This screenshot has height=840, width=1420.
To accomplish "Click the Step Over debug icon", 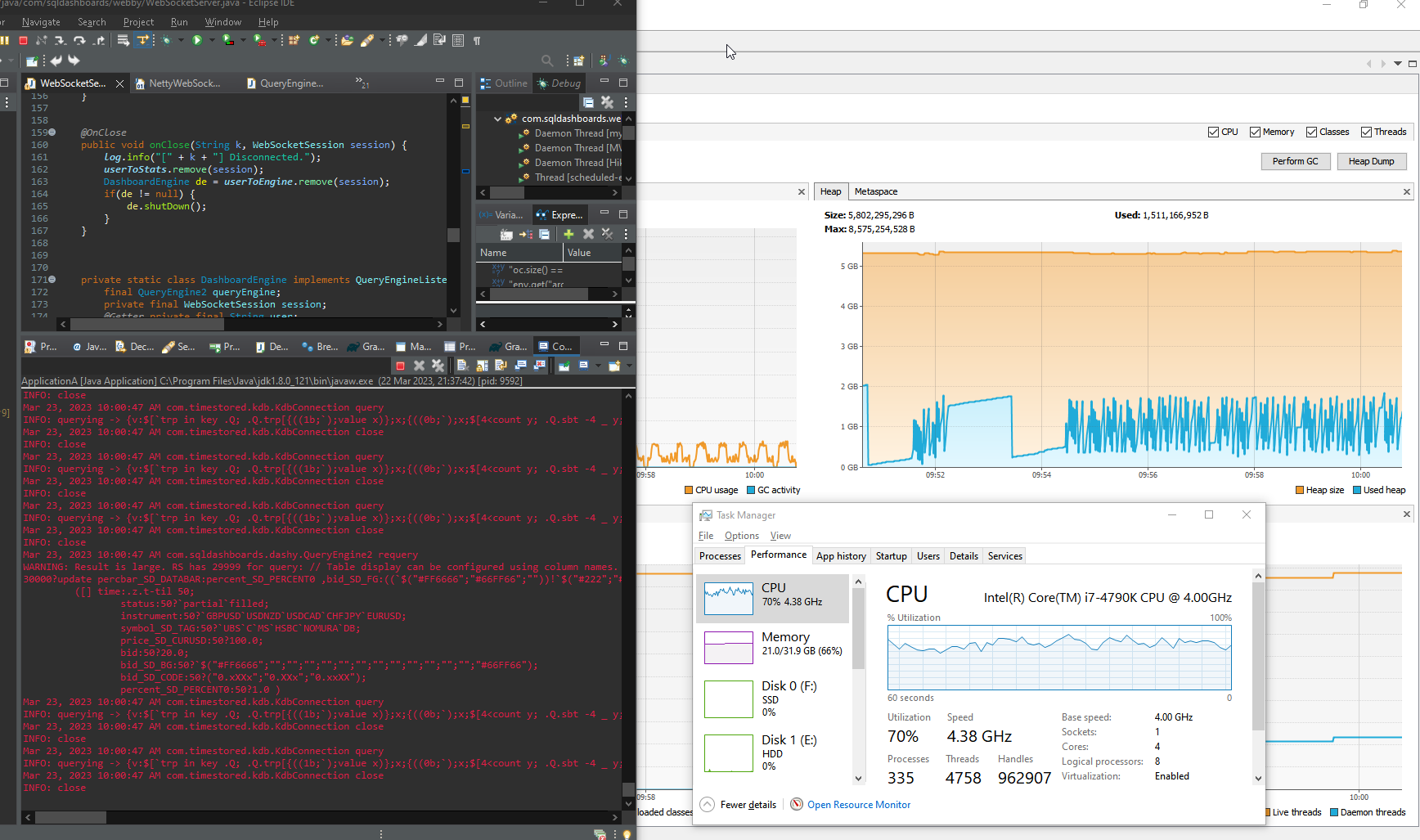I will (79, 40).
